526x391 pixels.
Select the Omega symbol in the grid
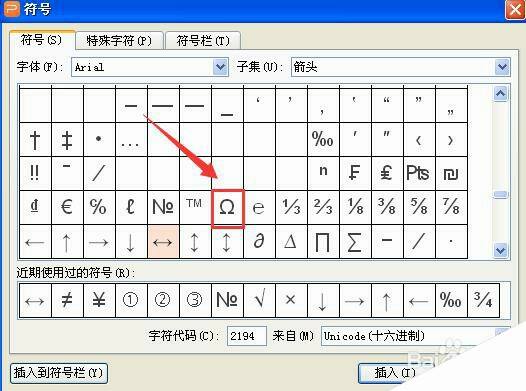[228, 208]
